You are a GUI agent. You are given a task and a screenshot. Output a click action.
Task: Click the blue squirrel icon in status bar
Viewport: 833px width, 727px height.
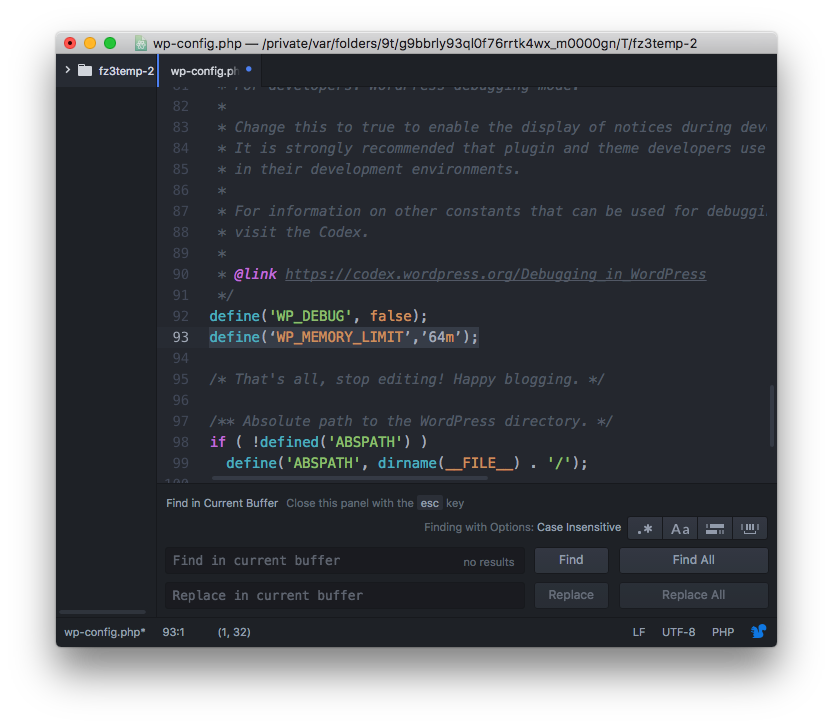point(758,631)
